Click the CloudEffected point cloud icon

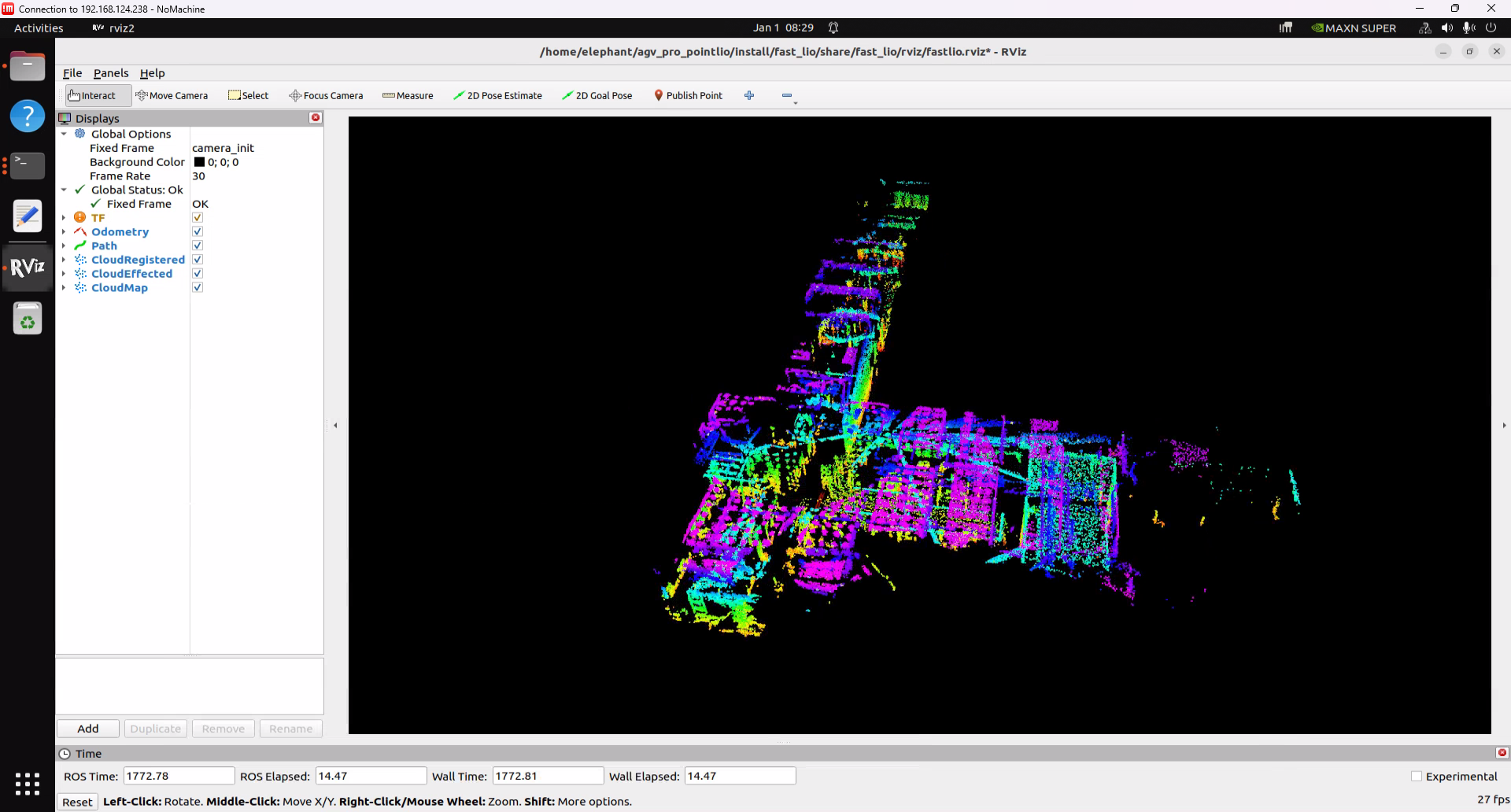(79, 274)
